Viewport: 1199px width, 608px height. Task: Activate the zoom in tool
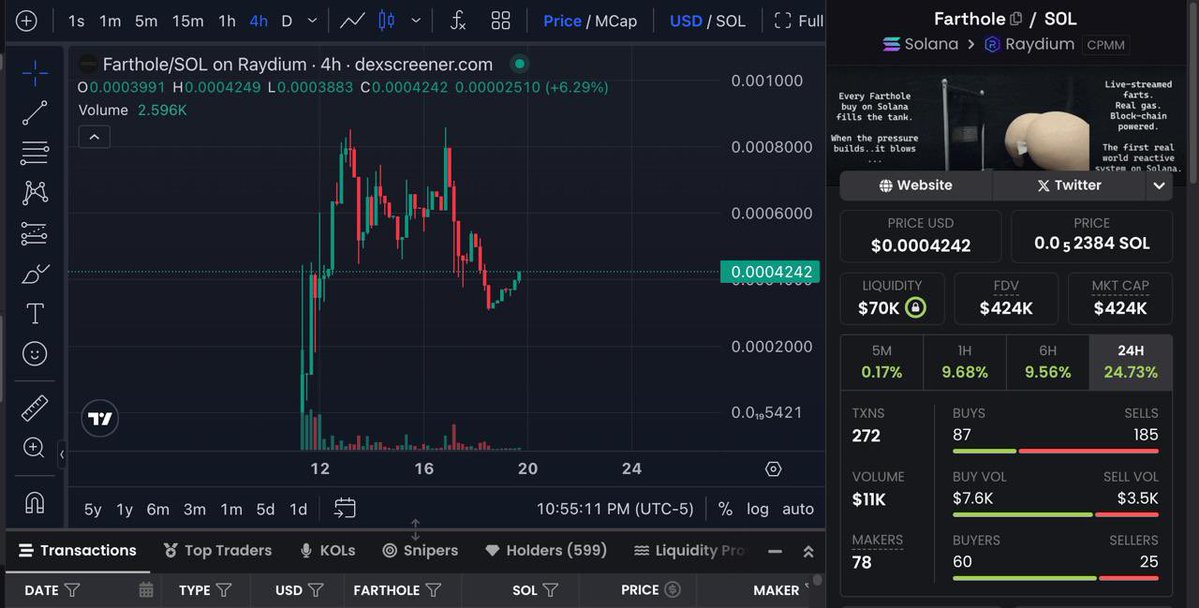34,447
